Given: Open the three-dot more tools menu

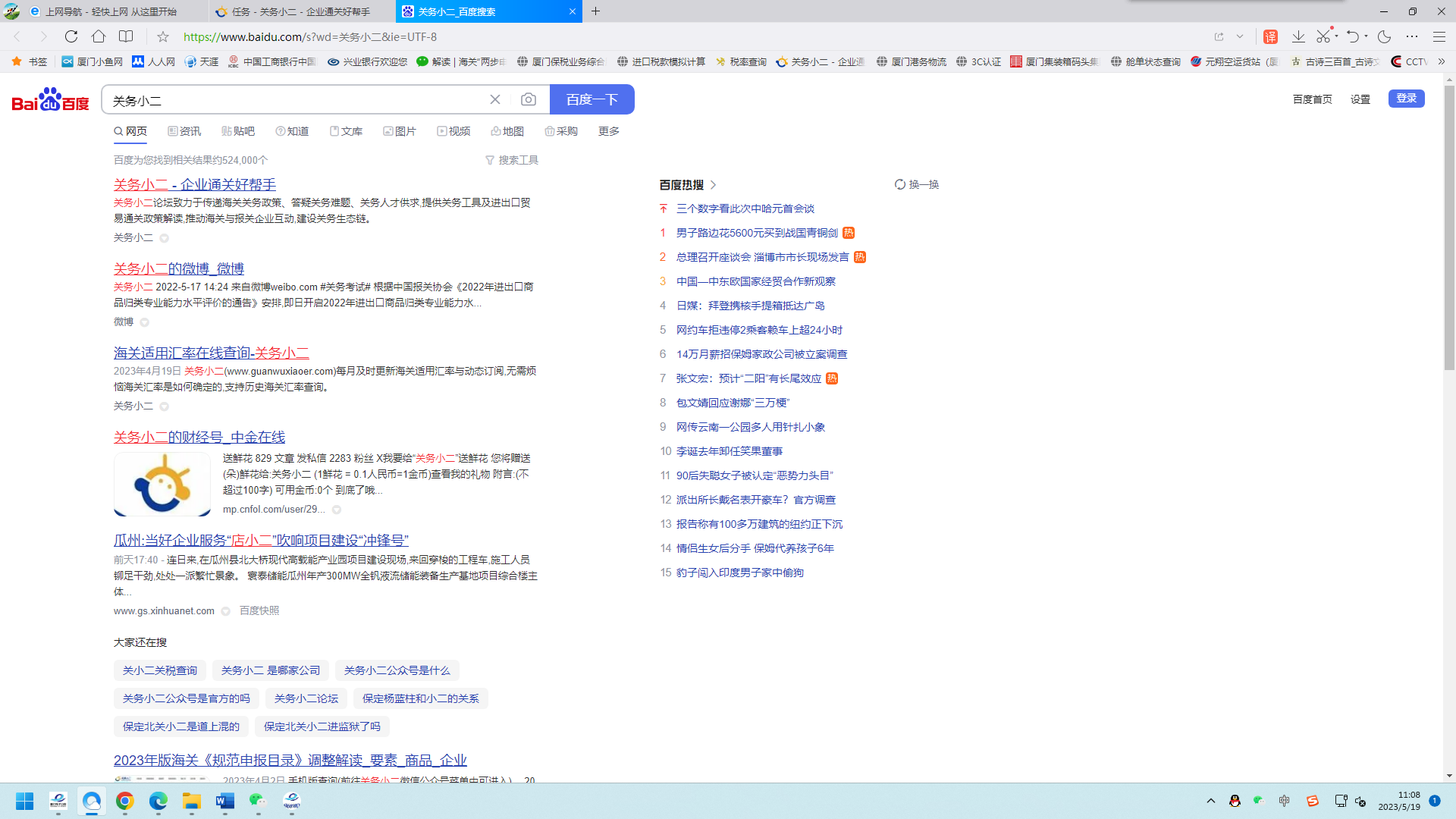Looking at the screenshot, I should 1411,36.
